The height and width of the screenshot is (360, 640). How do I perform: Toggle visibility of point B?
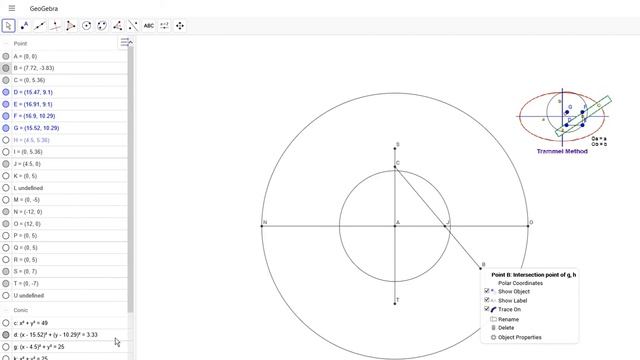(6, 68)
